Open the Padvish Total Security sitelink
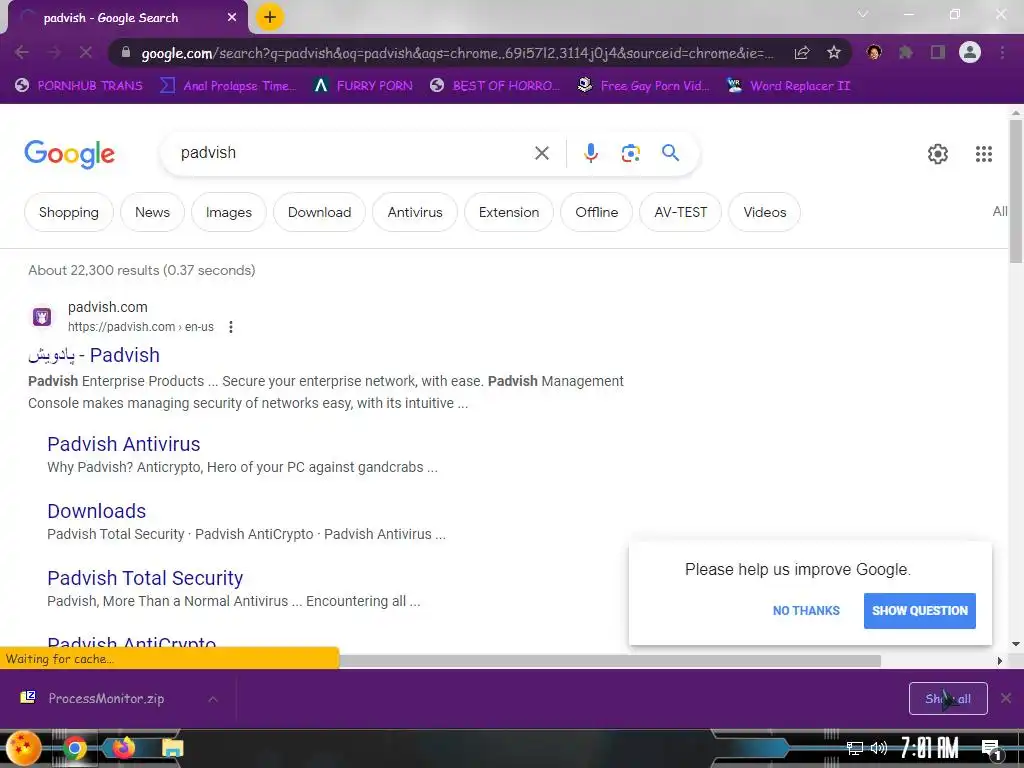This screenshot has width=1024, height=768. click(145, 578)
